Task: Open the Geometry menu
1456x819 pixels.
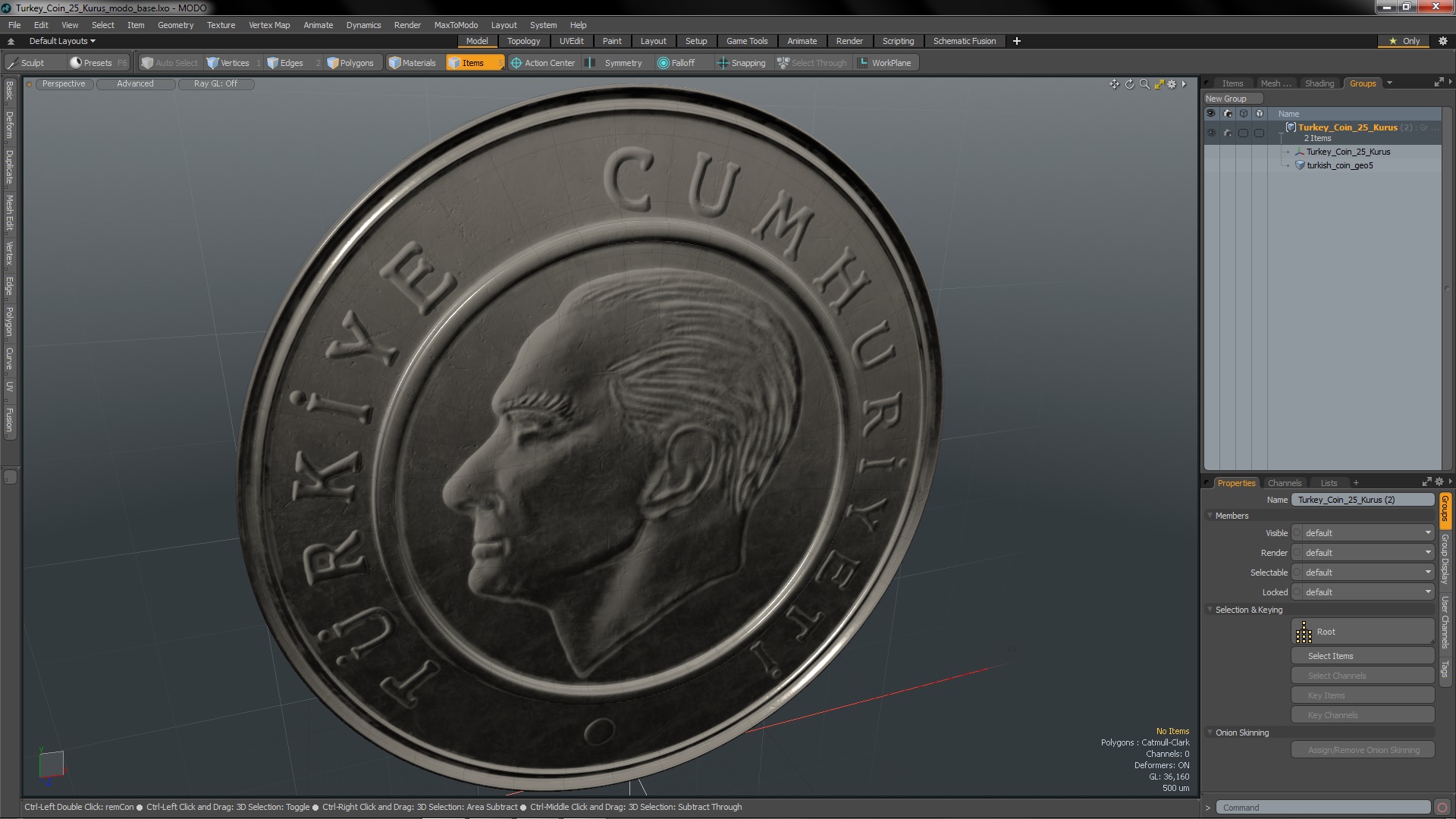Action: point(175,25)
